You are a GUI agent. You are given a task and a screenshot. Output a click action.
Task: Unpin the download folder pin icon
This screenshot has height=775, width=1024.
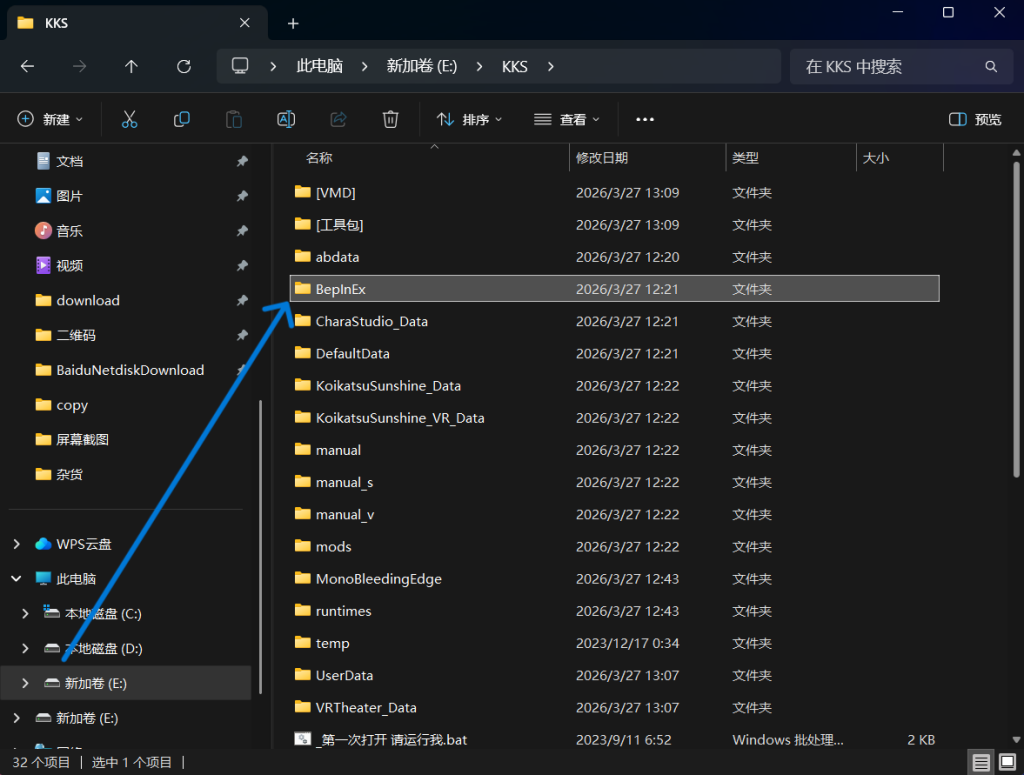coord(242,300)
